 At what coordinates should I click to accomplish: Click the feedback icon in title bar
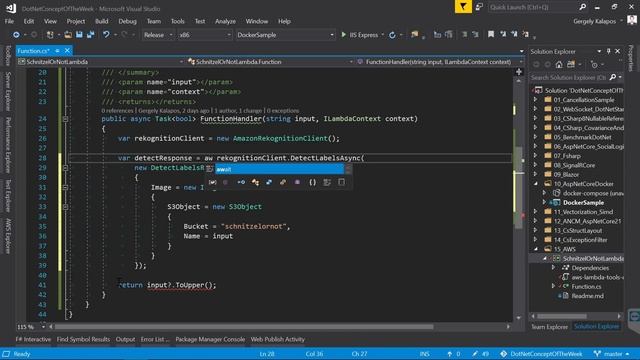(479, 7)
